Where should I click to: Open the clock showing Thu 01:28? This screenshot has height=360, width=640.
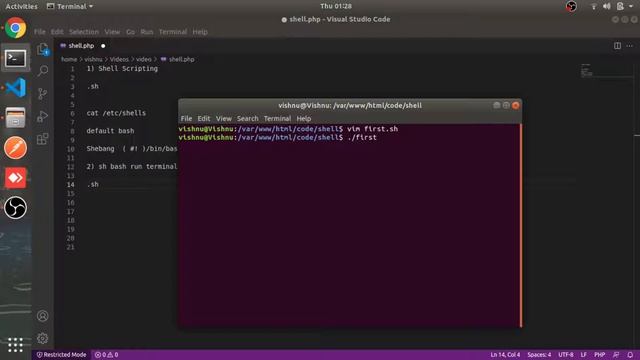coord(336,6)
